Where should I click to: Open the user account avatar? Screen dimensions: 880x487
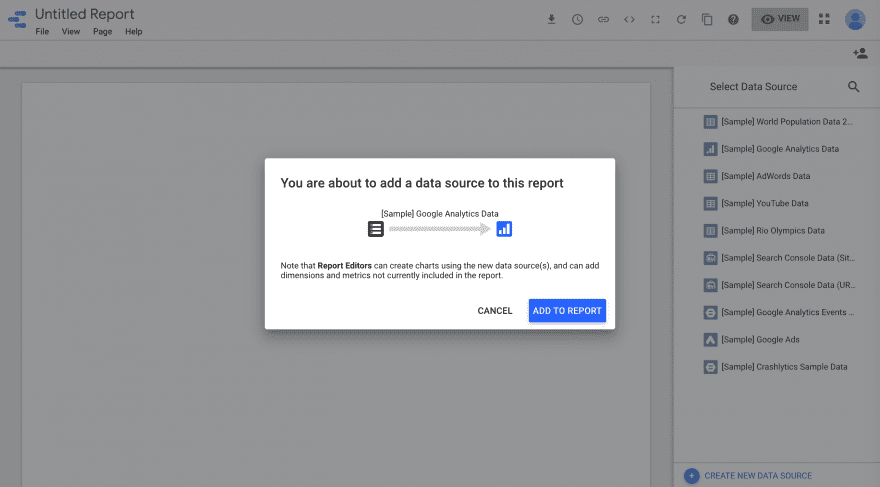coord(855,20)
